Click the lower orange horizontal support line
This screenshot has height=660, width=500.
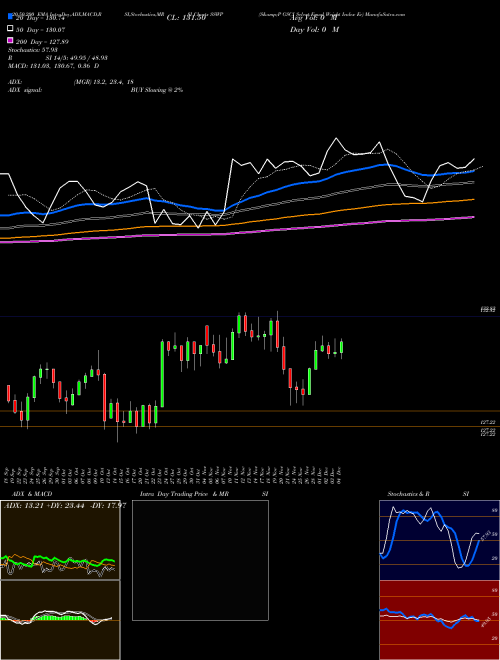[250, 426]
